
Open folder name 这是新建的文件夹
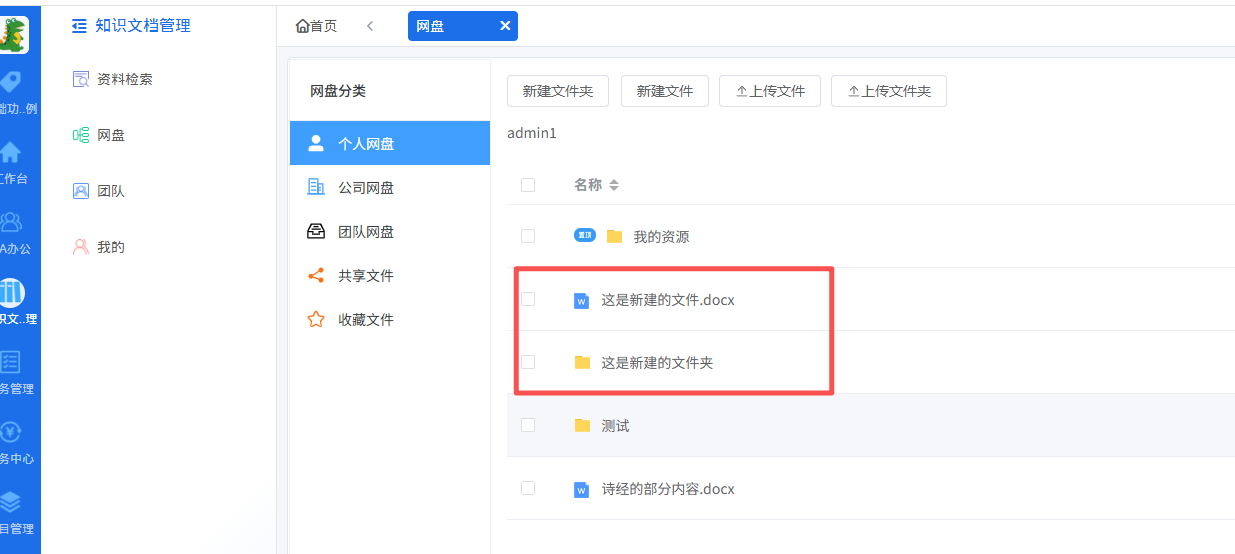click(657, 363)
